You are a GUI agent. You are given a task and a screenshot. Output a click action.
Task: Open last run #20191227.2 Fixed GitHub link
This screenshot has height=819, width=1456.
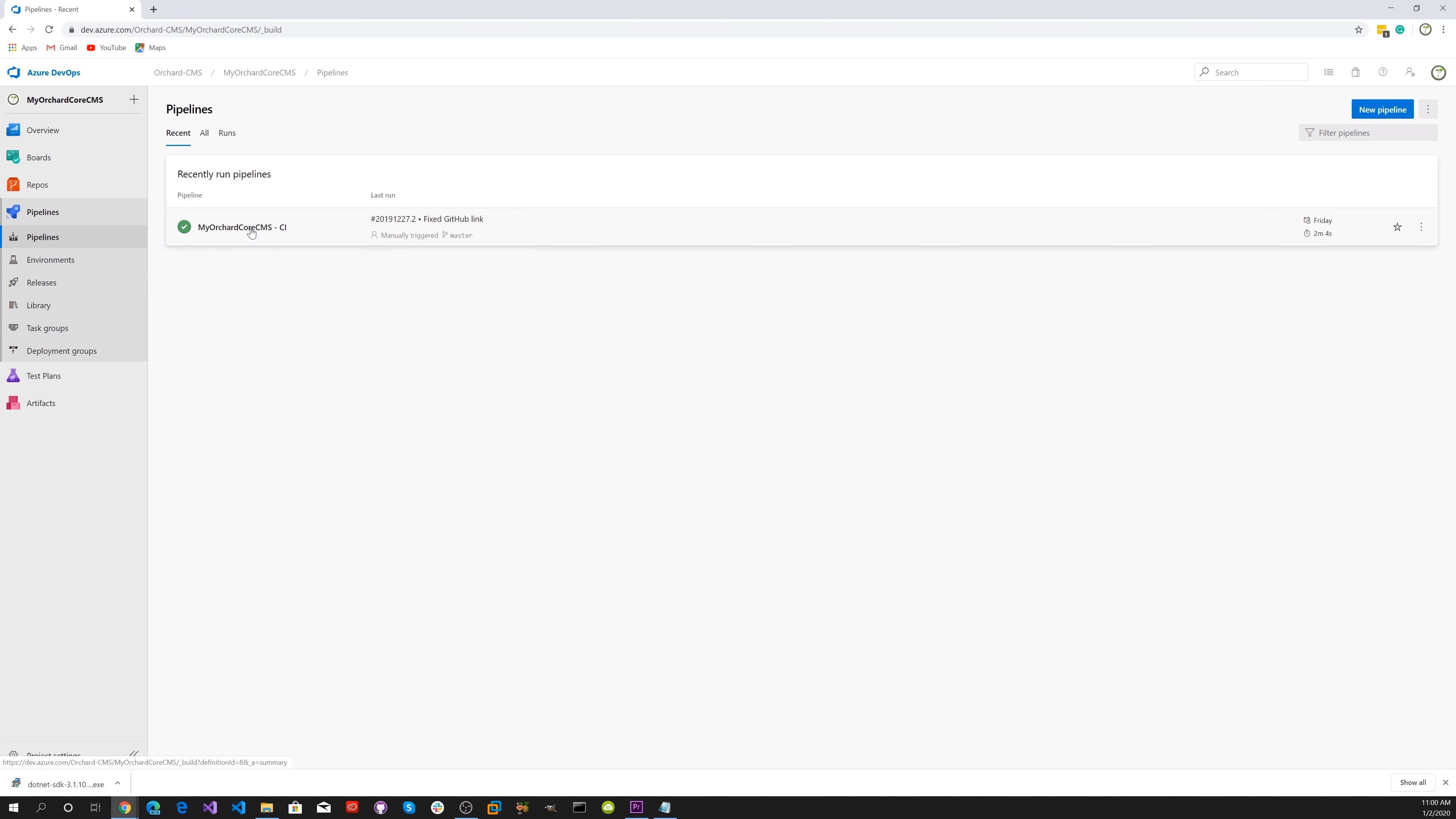(x=427, y=219)
